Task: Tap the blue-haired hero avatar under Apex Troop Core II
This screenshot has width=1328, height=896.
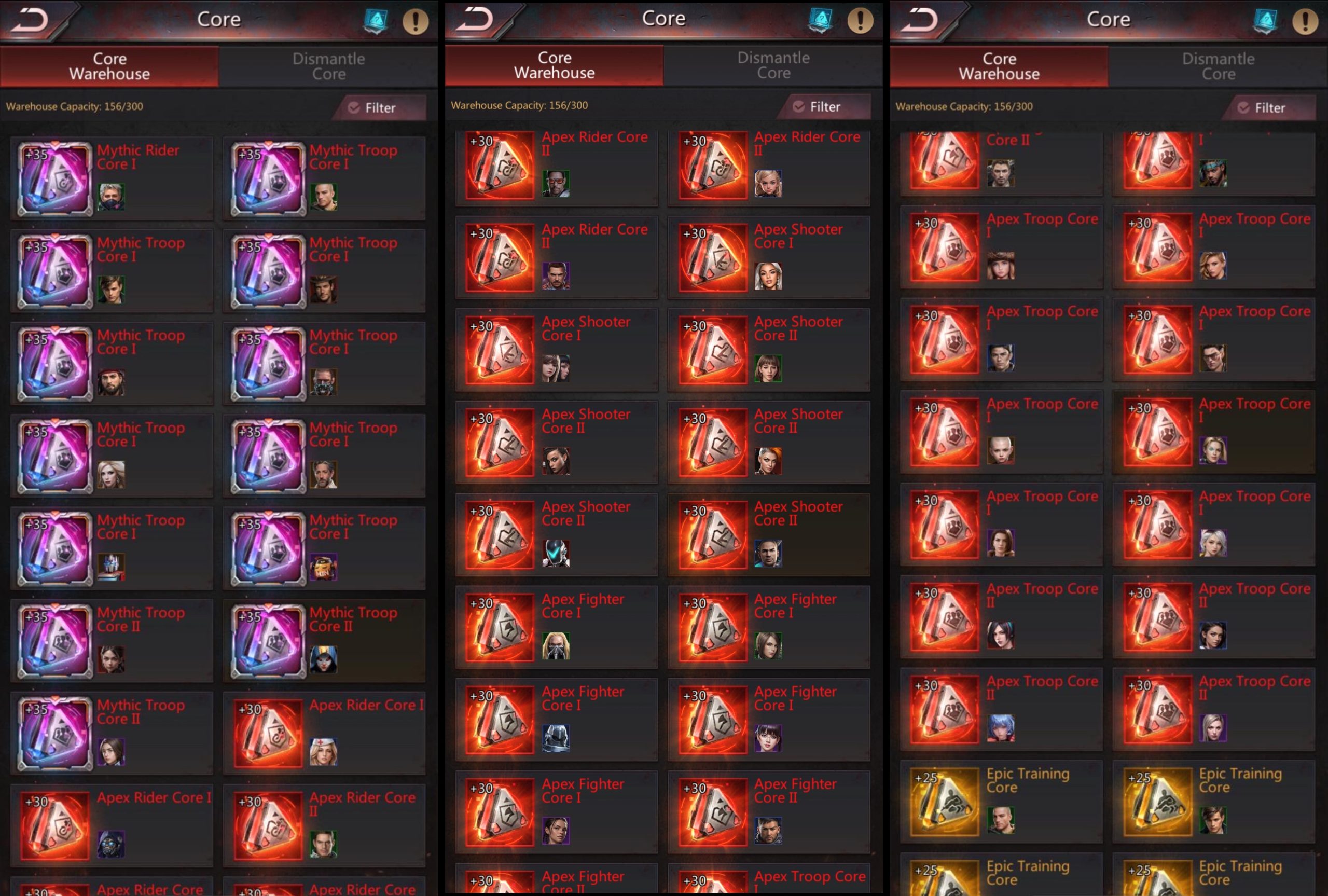Action: tap(1001, 728)
